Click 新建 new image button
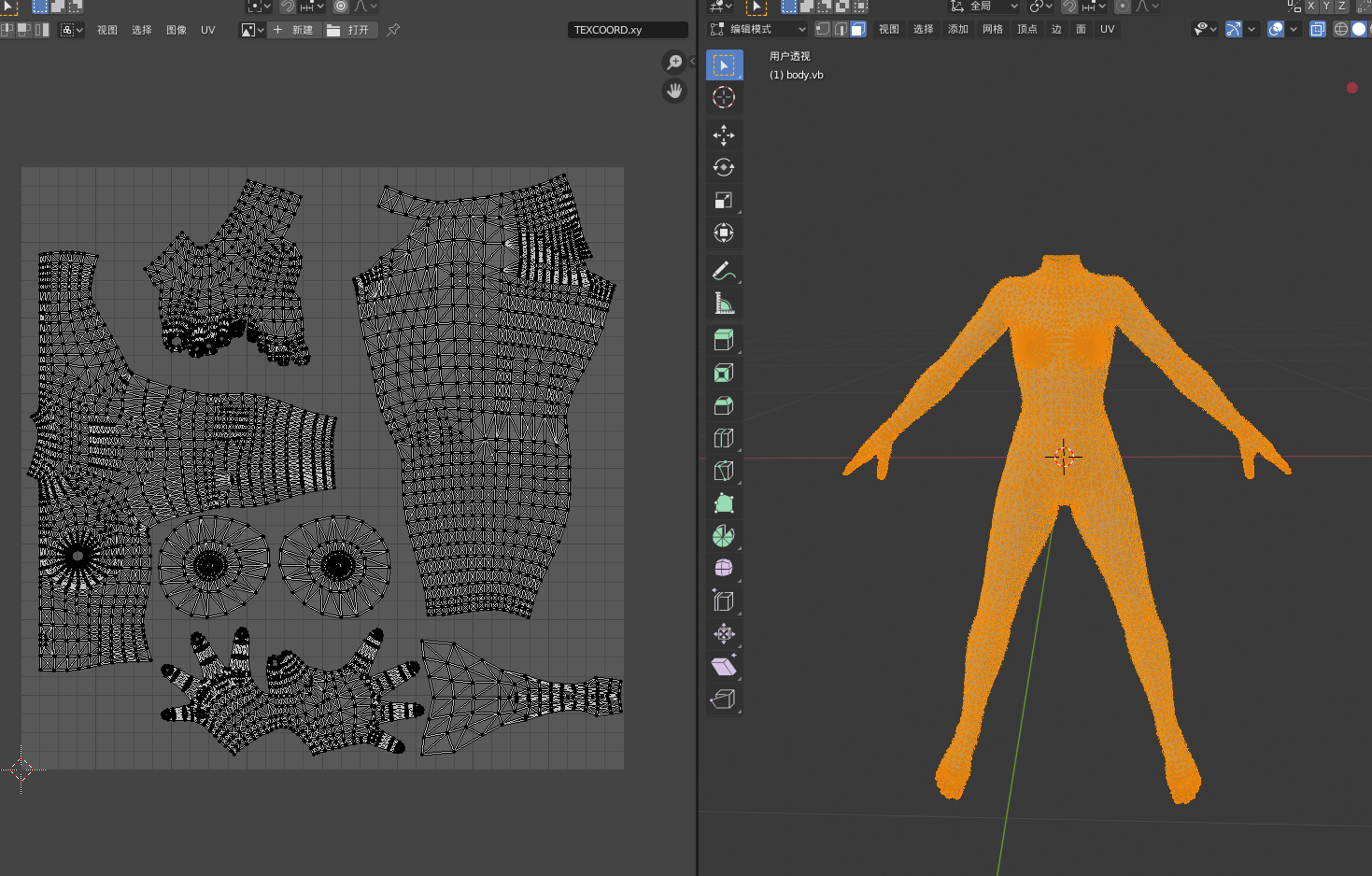Image resolution: width=1372 pixels, height=876 pixels. (x=294, y=30)
